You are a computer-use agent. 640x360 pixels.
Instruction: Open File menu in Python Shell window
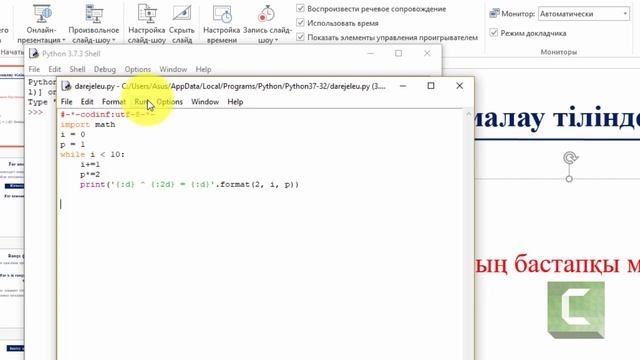point(34,69)
